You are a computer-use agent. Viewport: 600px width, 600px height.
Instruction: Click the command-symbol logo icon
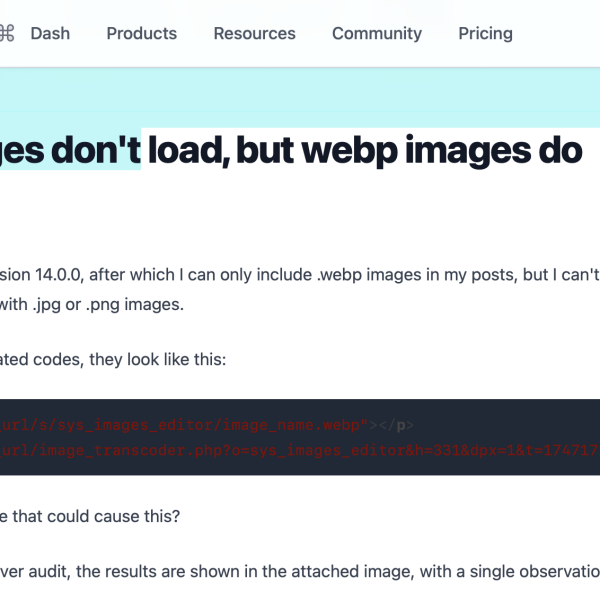[6, 33]
